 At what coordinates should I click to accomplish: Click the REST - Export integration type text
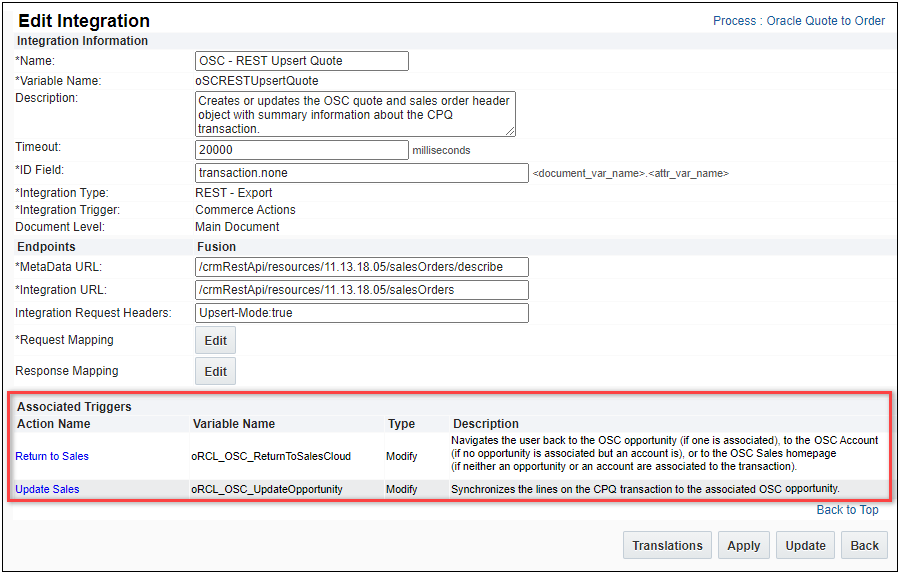pos(234,193)
